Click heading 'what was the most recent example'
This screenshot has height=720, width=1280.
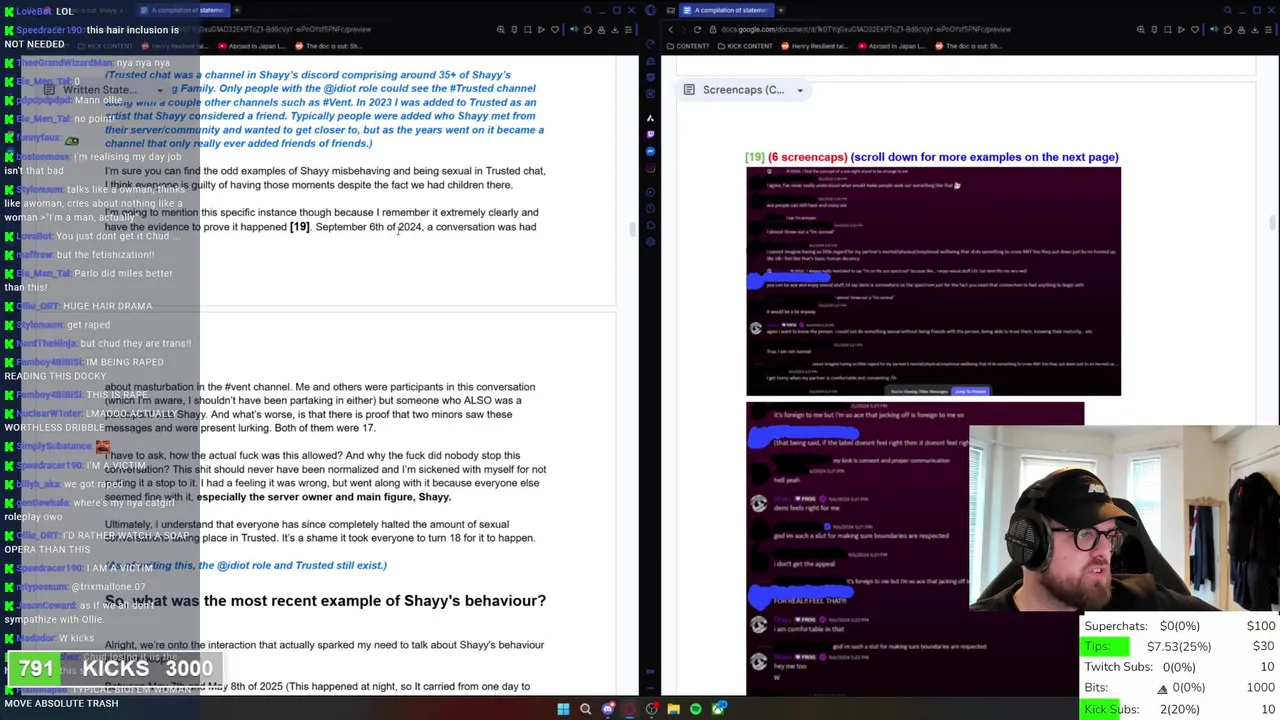click(x=325, y=601)
